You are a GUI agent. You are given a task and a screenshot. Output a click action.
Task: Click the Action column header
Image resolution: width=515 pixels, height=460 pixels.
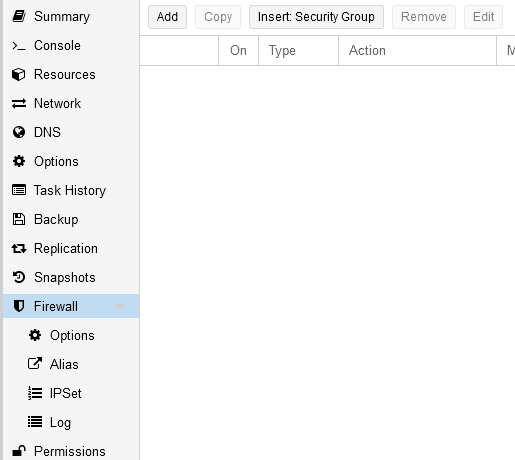(417, 51)
